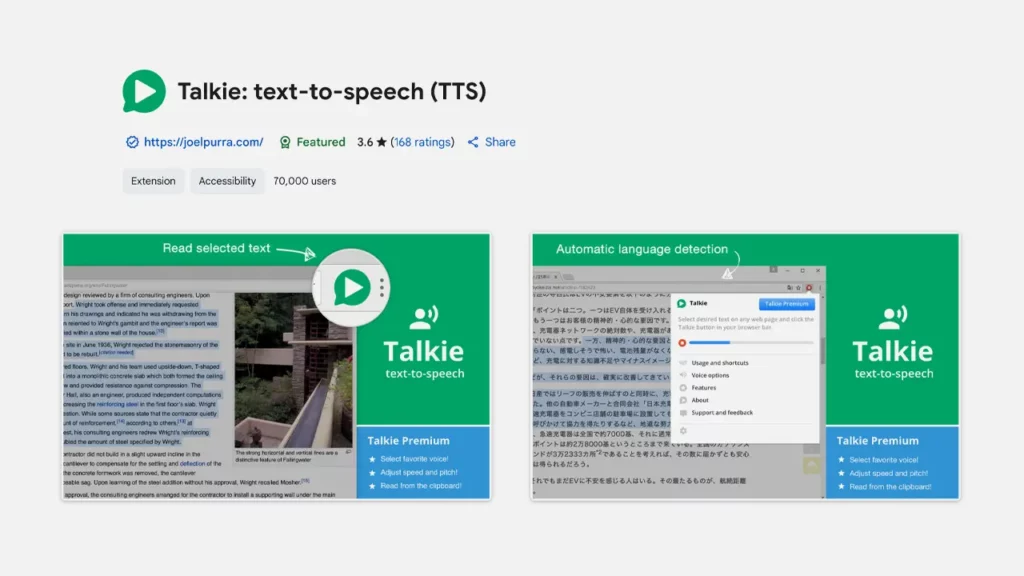Viewport: 1024px width, 576px height.
Task: Click the Voice options speaker icon
Action: pos(683,376)
